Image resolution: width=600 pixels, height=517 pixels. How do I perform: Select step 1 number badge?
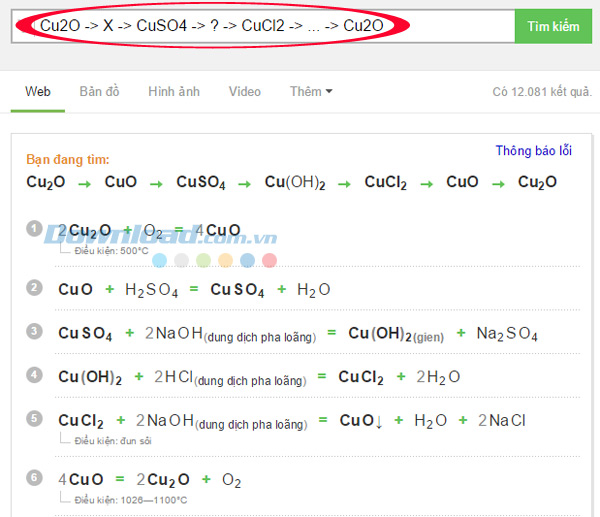[x=34, y=228]
